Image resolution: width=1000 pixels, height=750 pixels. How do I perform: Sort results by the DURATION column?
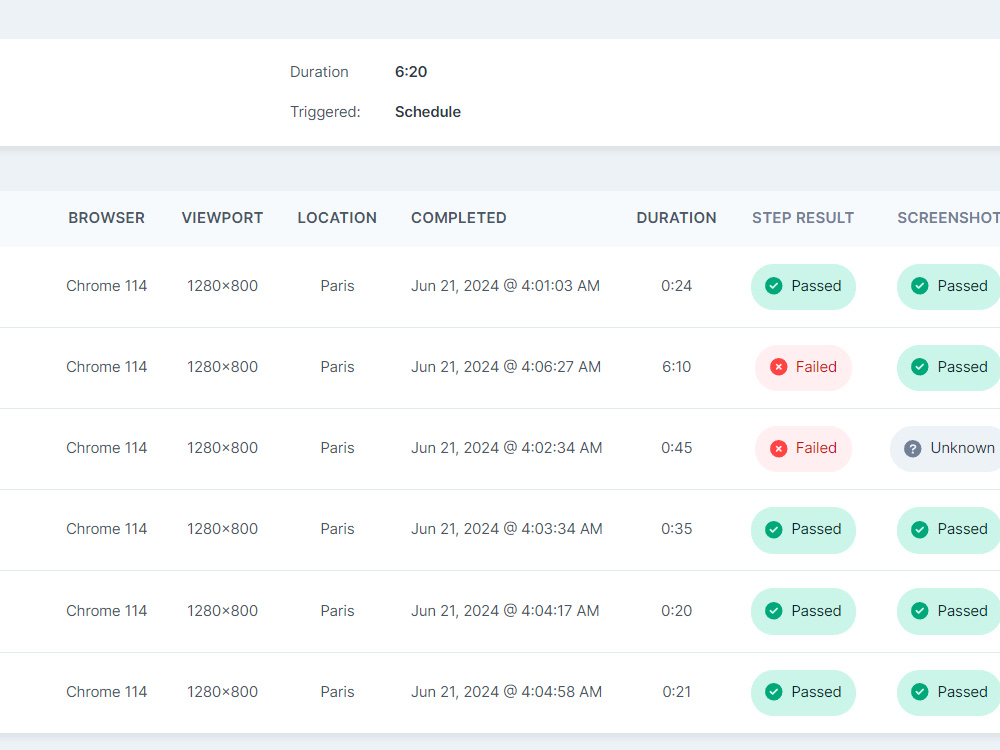pyautogui.click(x=677, y=217)
